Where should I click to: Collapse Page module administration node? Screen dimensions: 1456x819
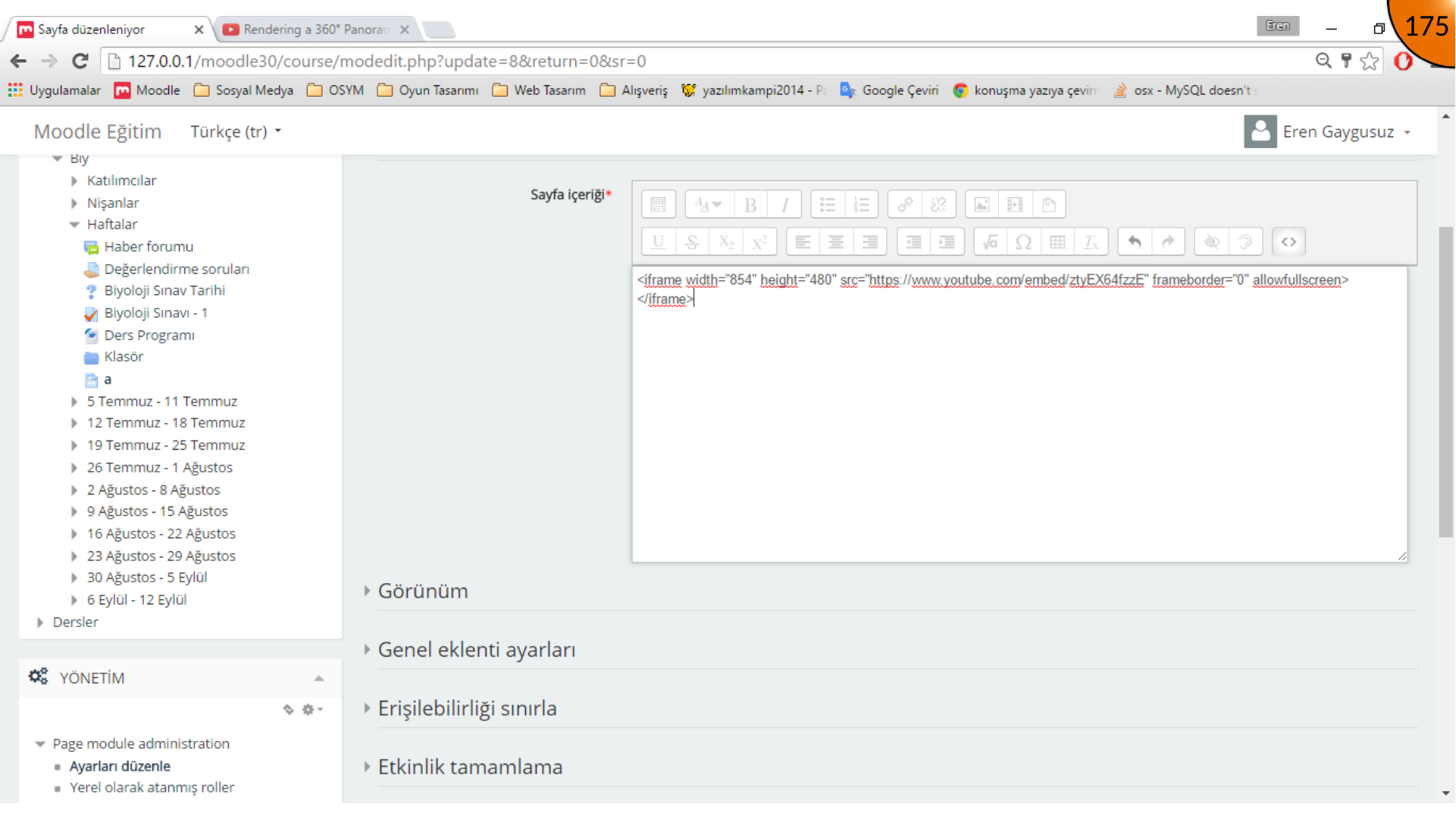click(40, 744)
